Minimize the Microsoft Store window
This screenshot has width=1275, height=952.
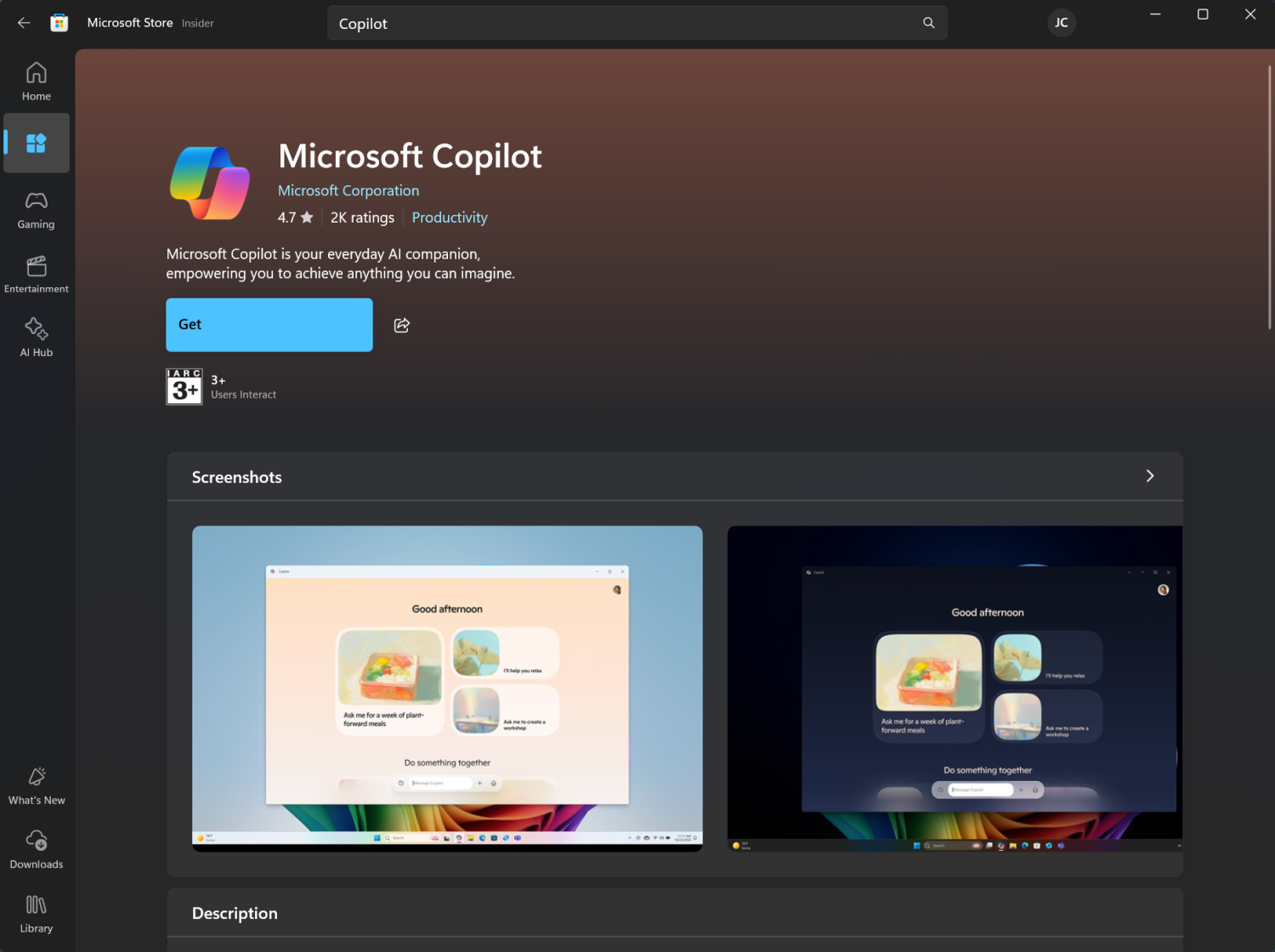pos(1155,14)
